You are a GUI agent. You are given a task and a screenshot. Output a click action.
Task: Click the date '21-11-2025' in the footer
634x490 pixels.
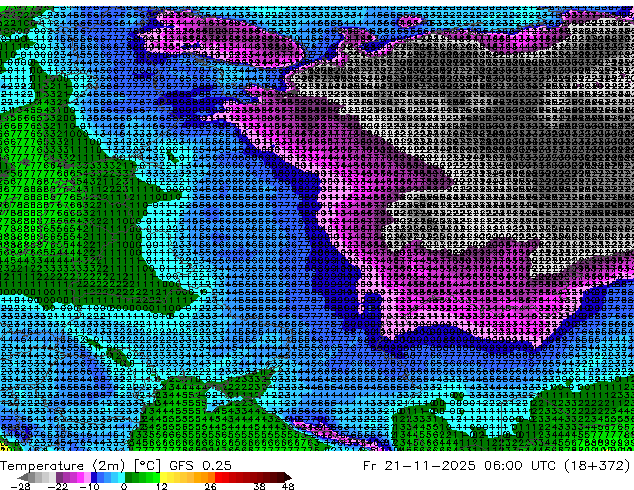point(430,466)
